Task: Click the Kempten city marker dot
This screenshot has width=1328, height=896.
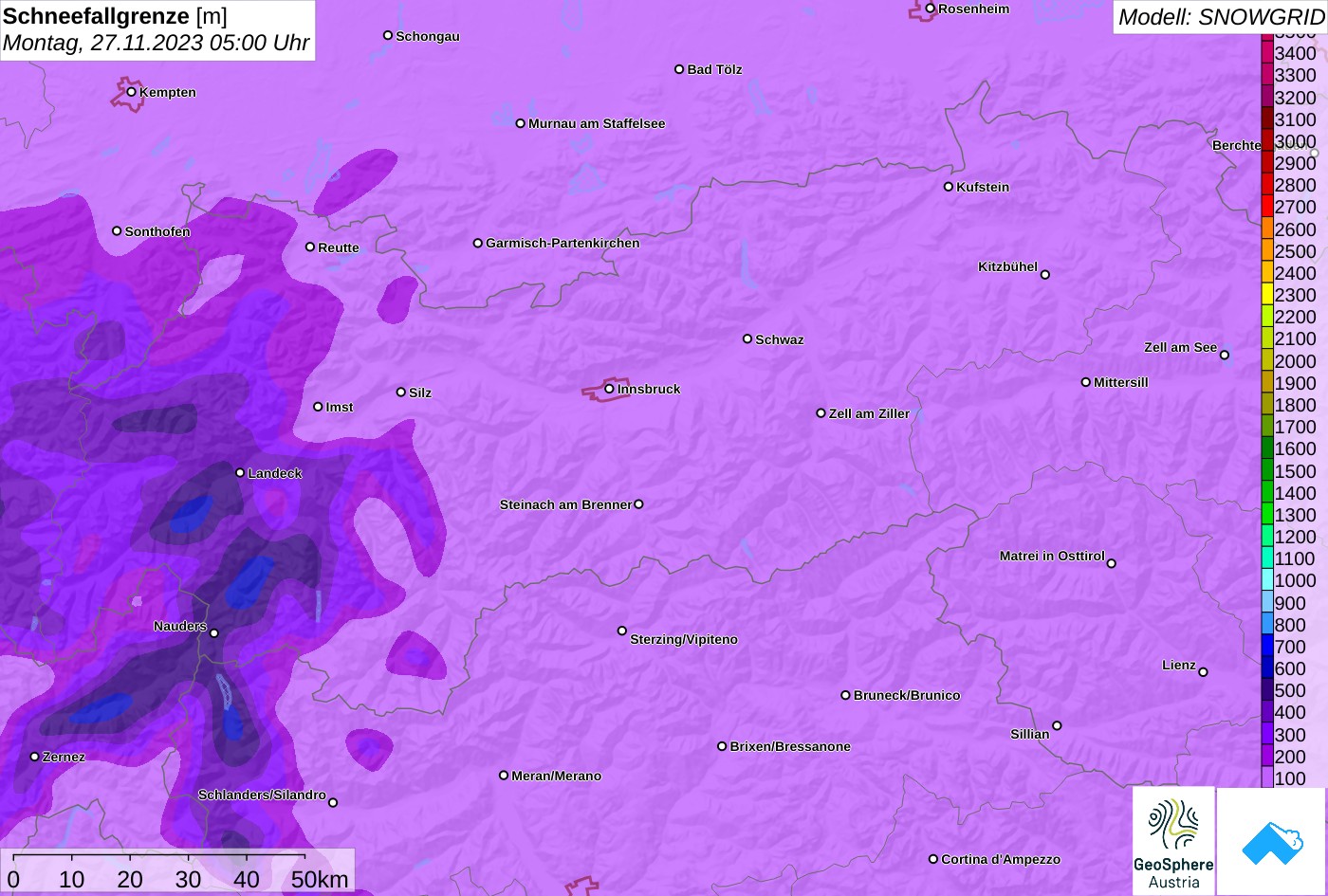Action: tap(132, 92)
